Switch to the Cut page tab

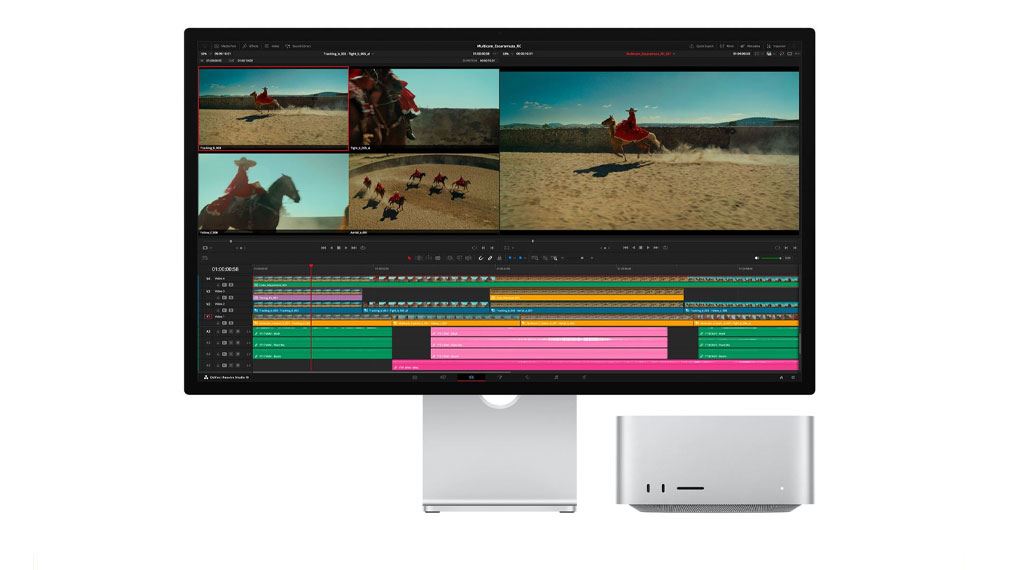click(443, 377)
